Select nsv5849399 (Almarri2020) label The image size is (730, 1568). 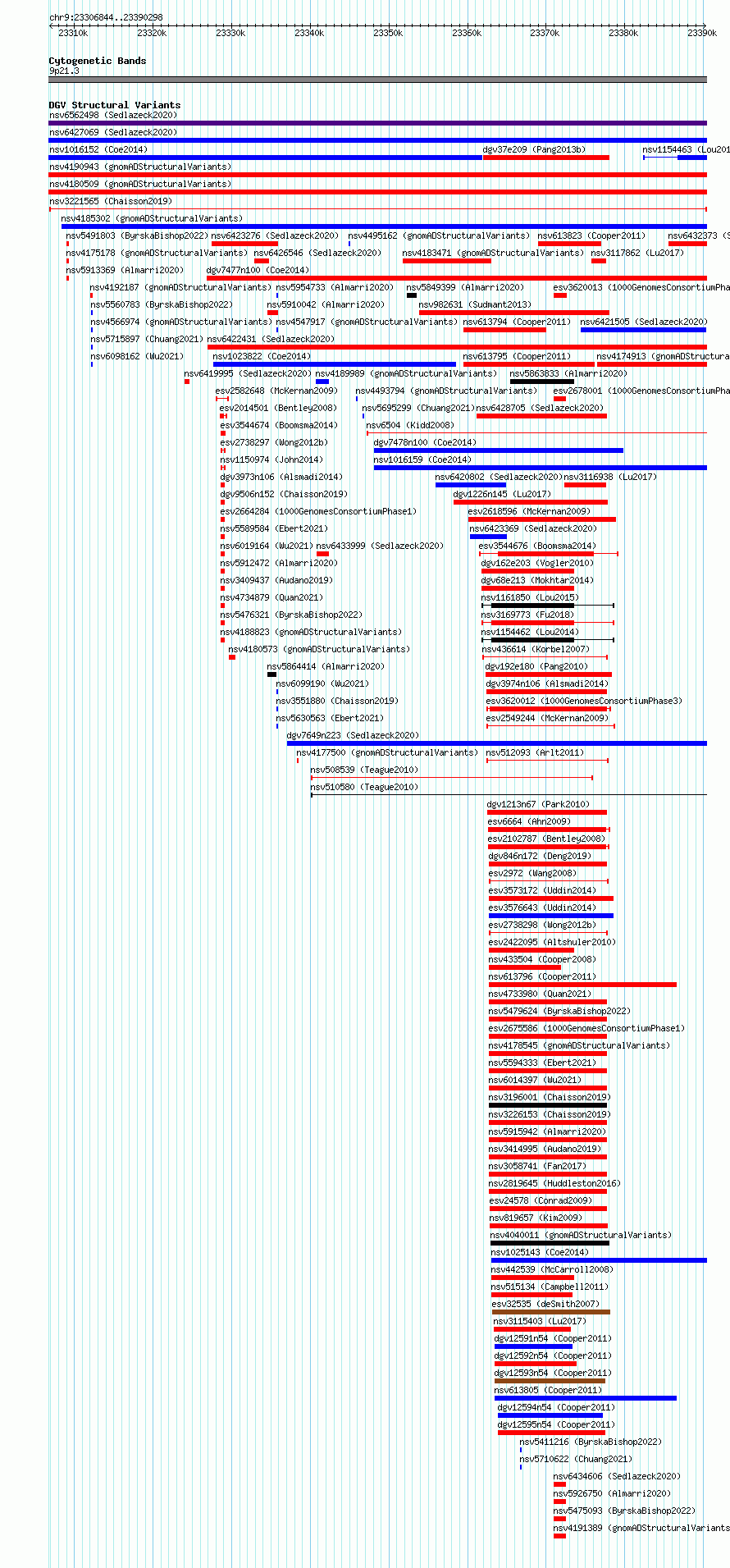pos(465,287)
